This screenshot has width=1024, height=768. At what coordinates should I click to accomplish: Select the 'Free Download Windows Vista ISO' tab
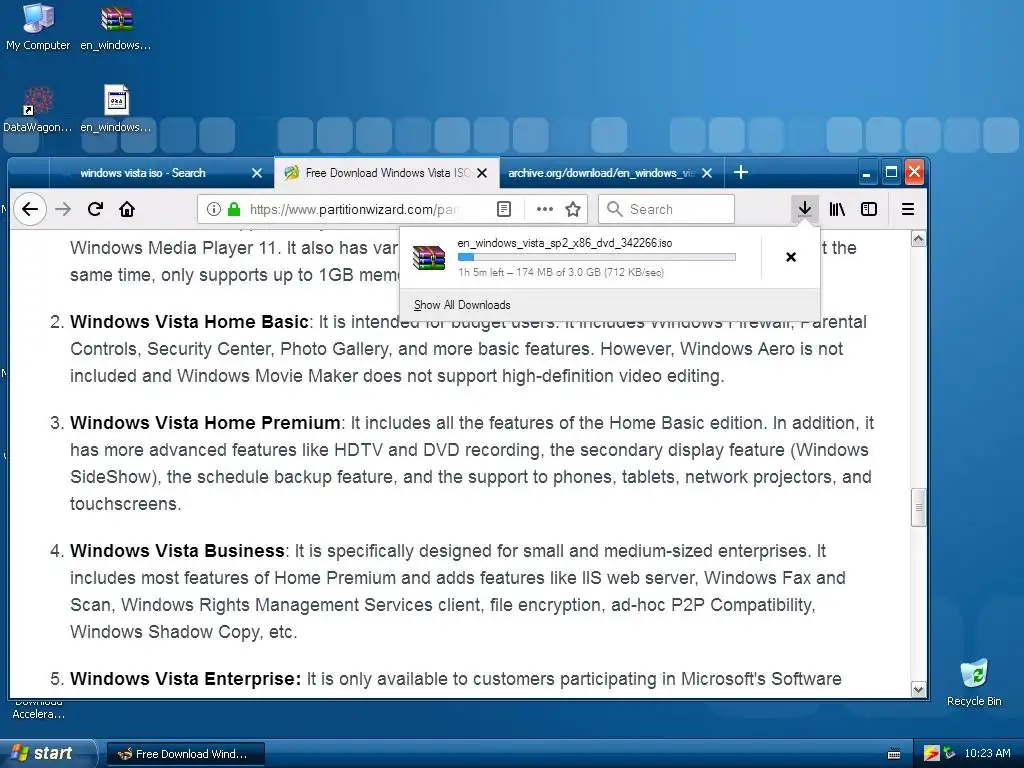pos(387,173)
